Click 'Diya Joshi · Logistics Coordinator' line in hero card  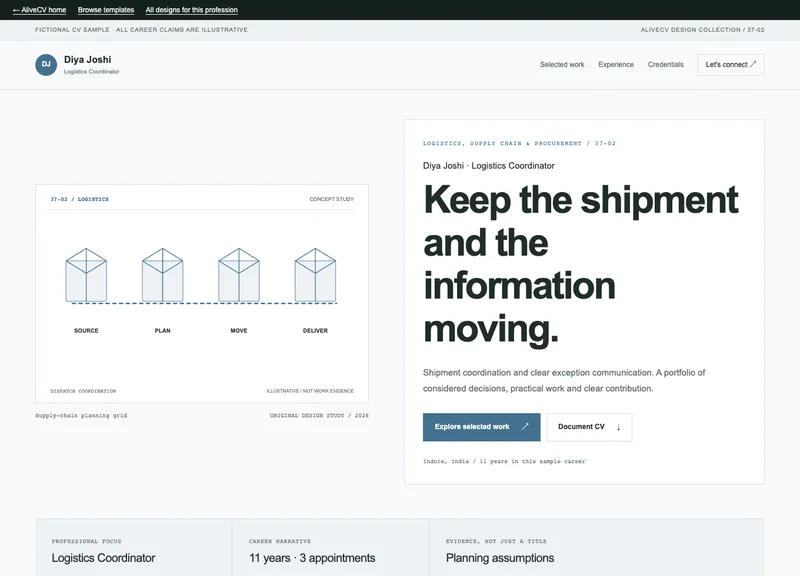(x=488, y=166)
